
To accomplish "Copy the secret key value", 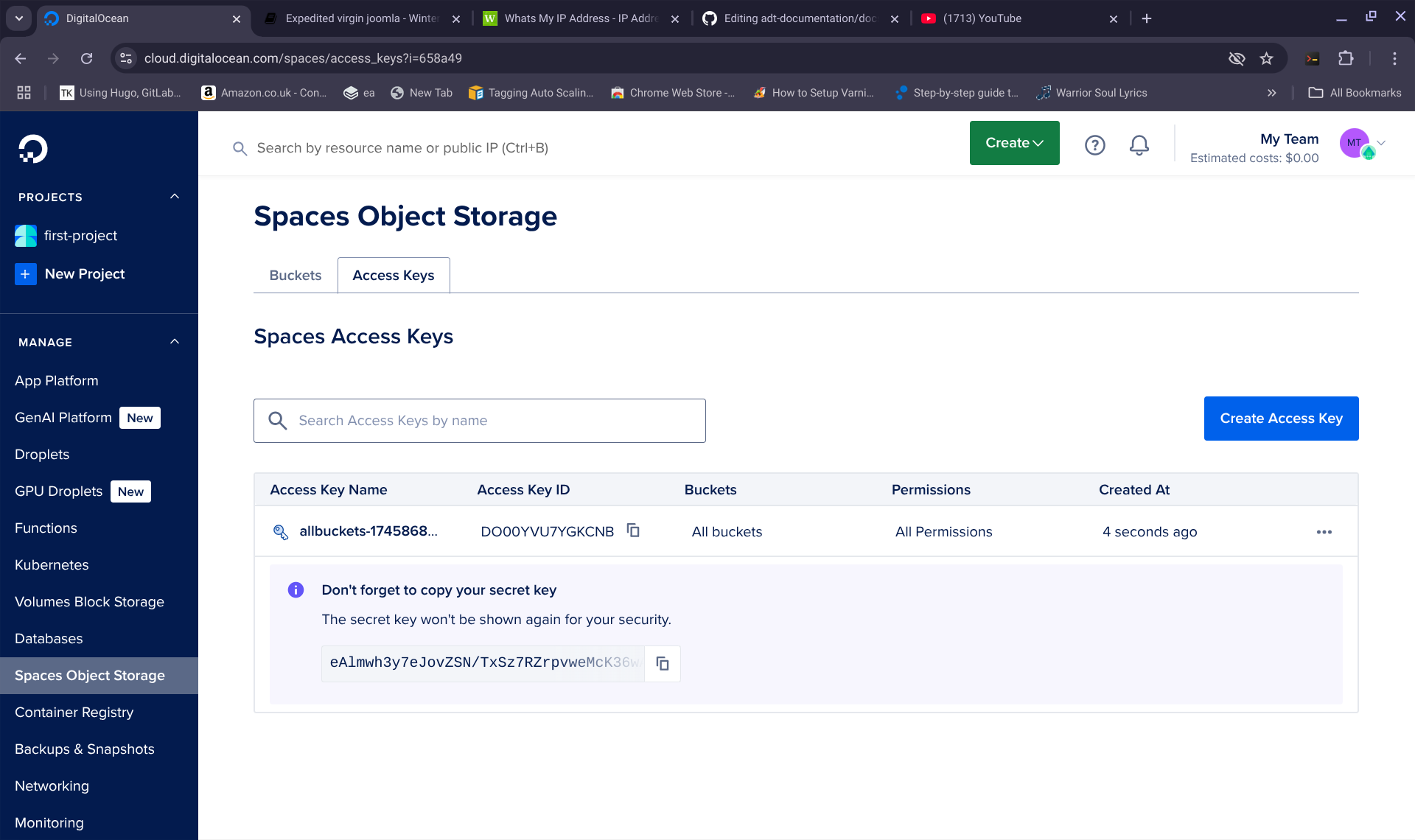I will [662, 663].
